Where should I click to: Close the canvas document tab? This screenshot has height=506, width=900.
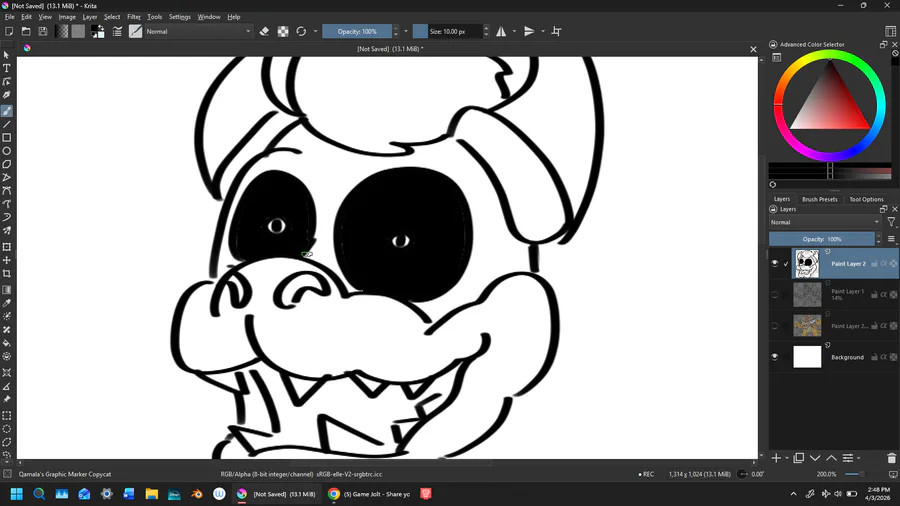pyautogui.click(x=753, y=49)
